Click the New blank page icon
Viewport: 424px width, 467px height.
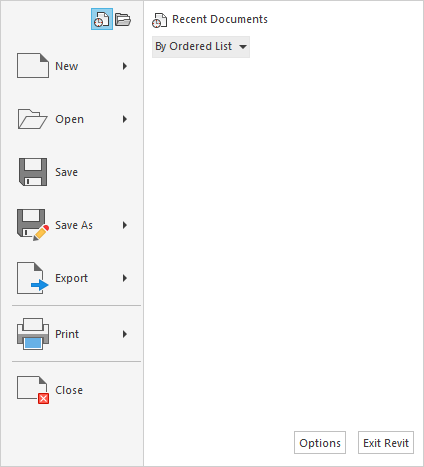33,66
